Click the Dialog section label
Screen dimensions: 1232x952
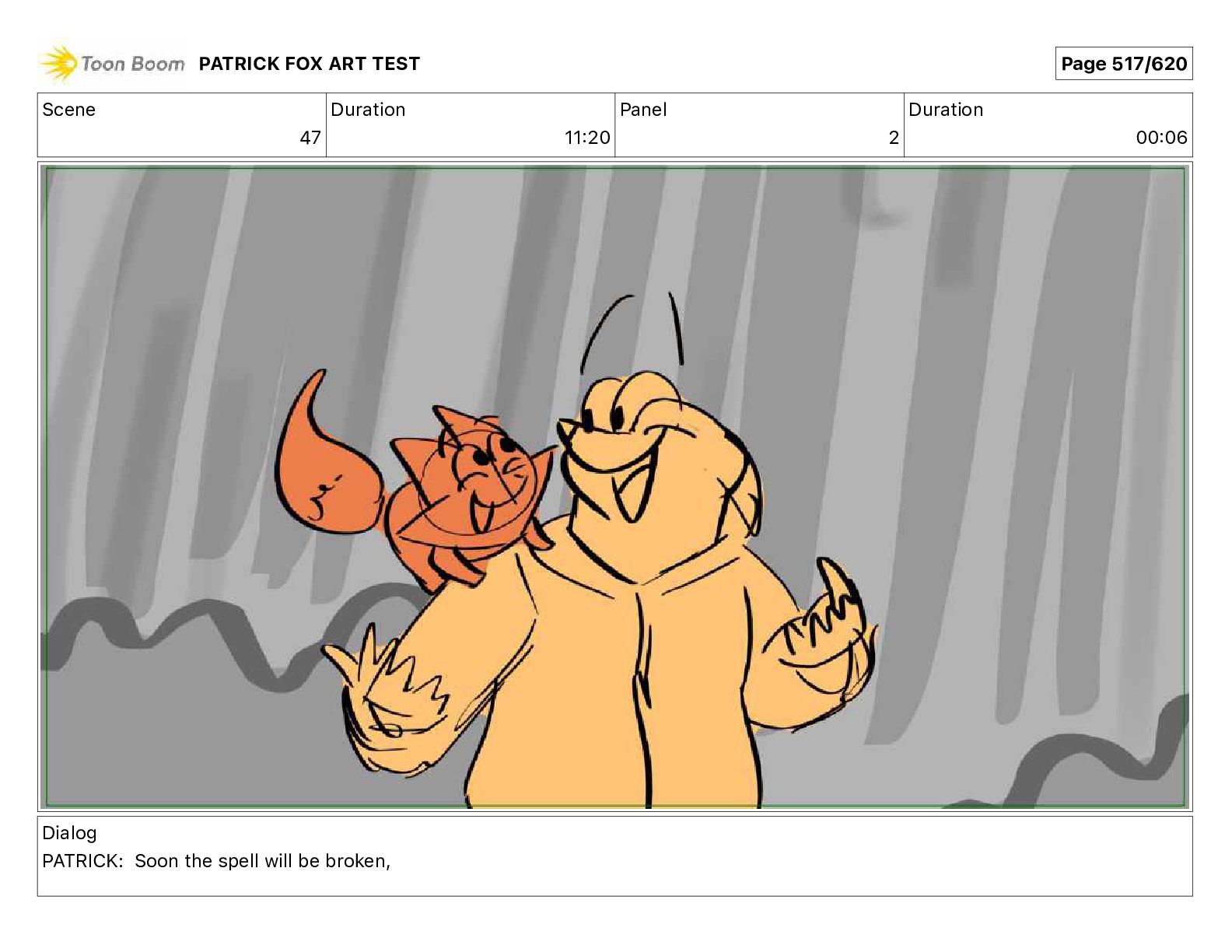[69, 833]
